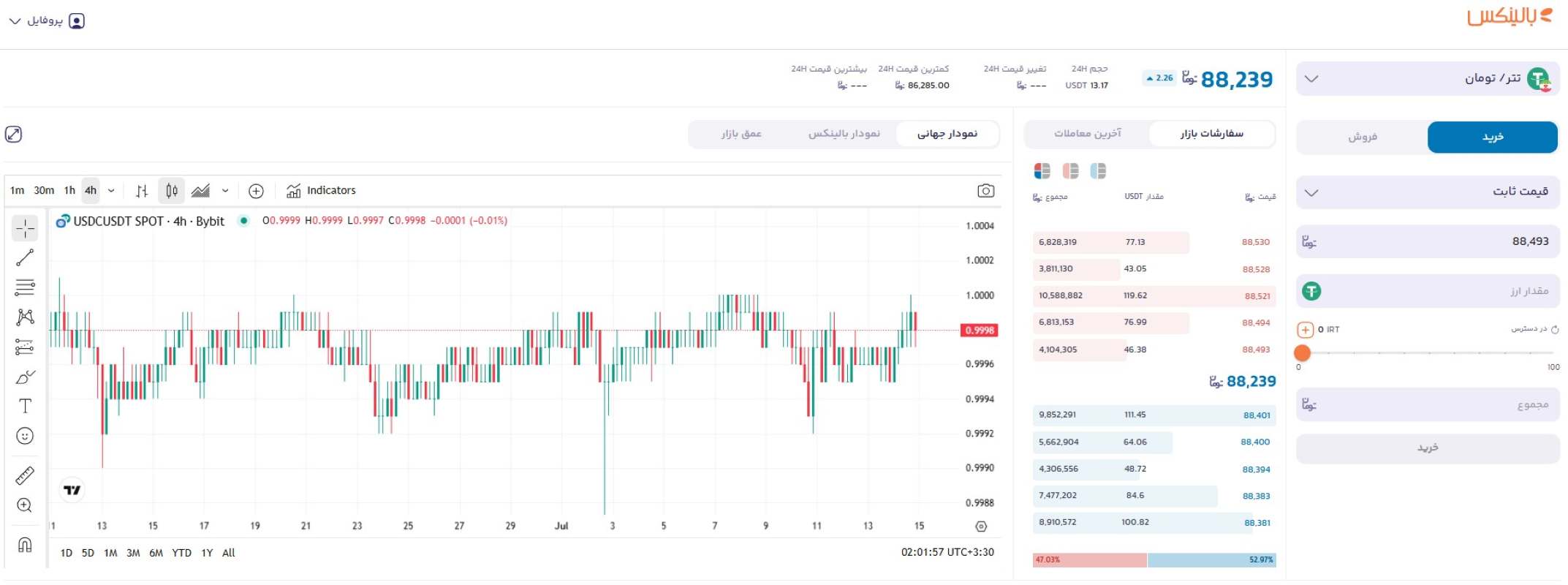Open the Indicators panel

tap(321, 191)
